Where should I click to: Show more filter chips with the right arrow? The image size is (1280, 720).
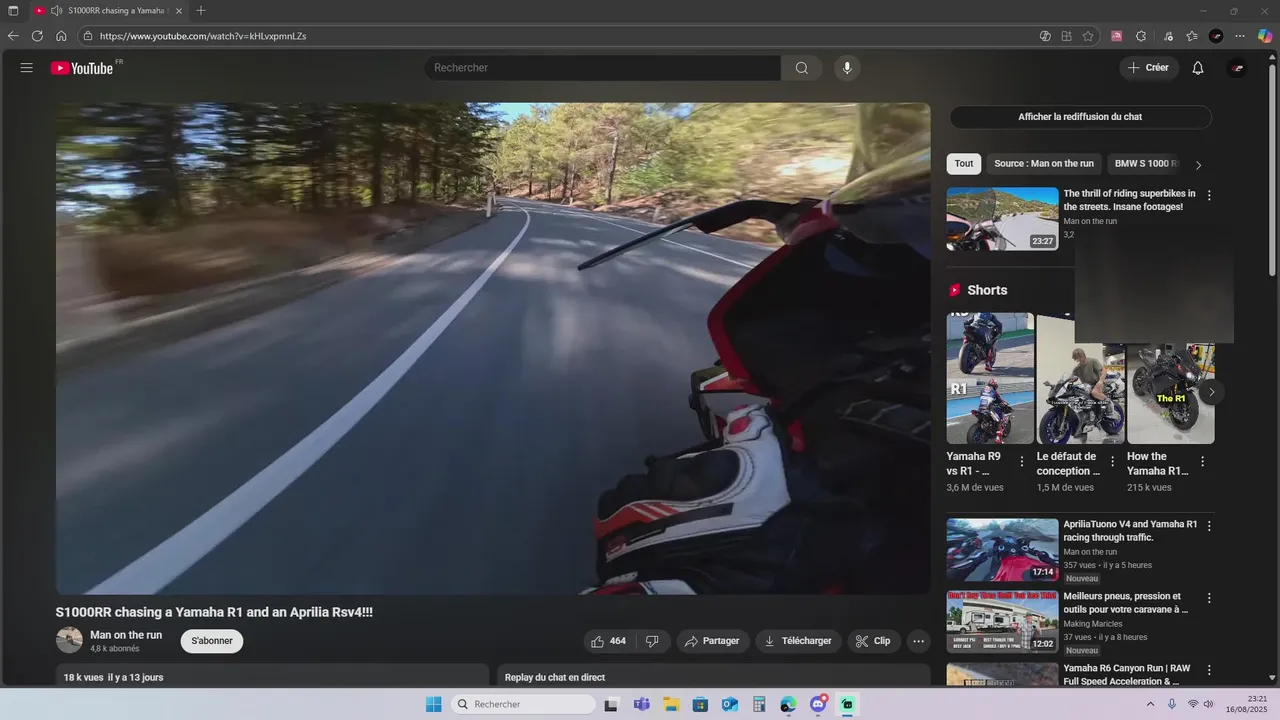click(1198, 165)
